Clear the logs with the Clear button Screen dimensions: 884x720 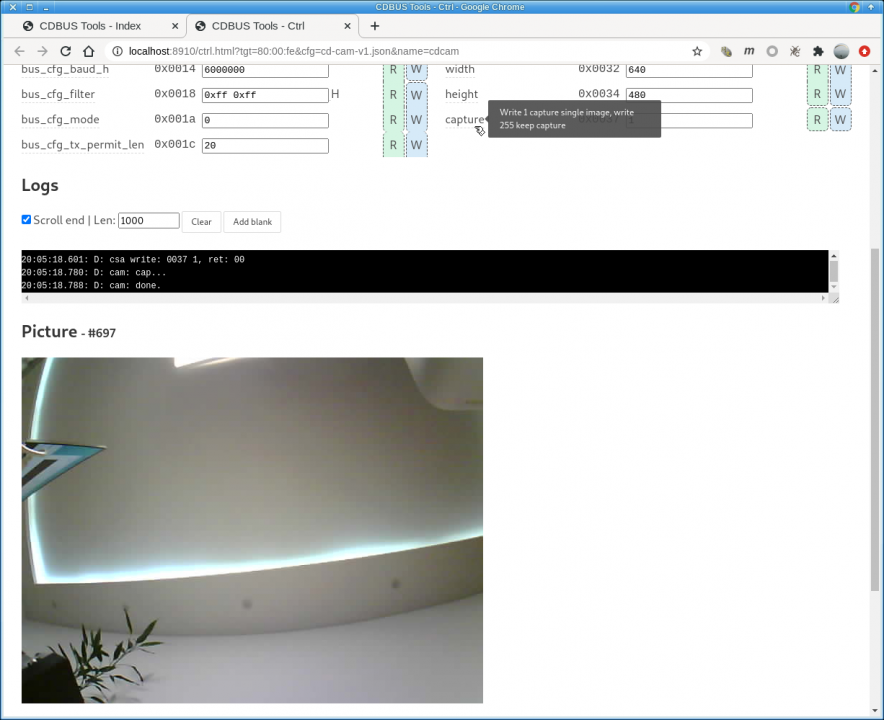201,222
